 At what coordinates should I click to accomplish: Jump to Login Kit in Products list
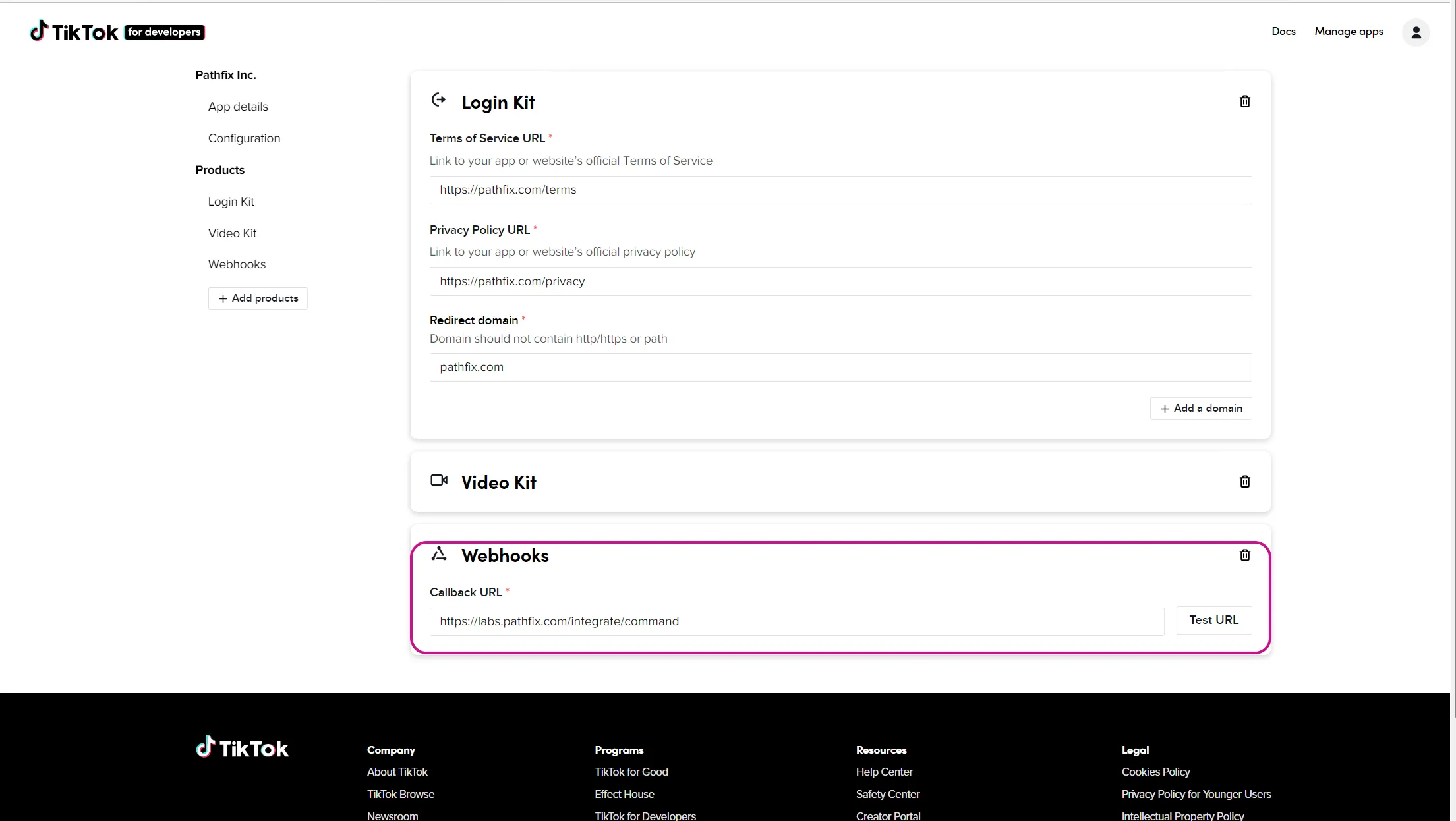coord(231,202)
